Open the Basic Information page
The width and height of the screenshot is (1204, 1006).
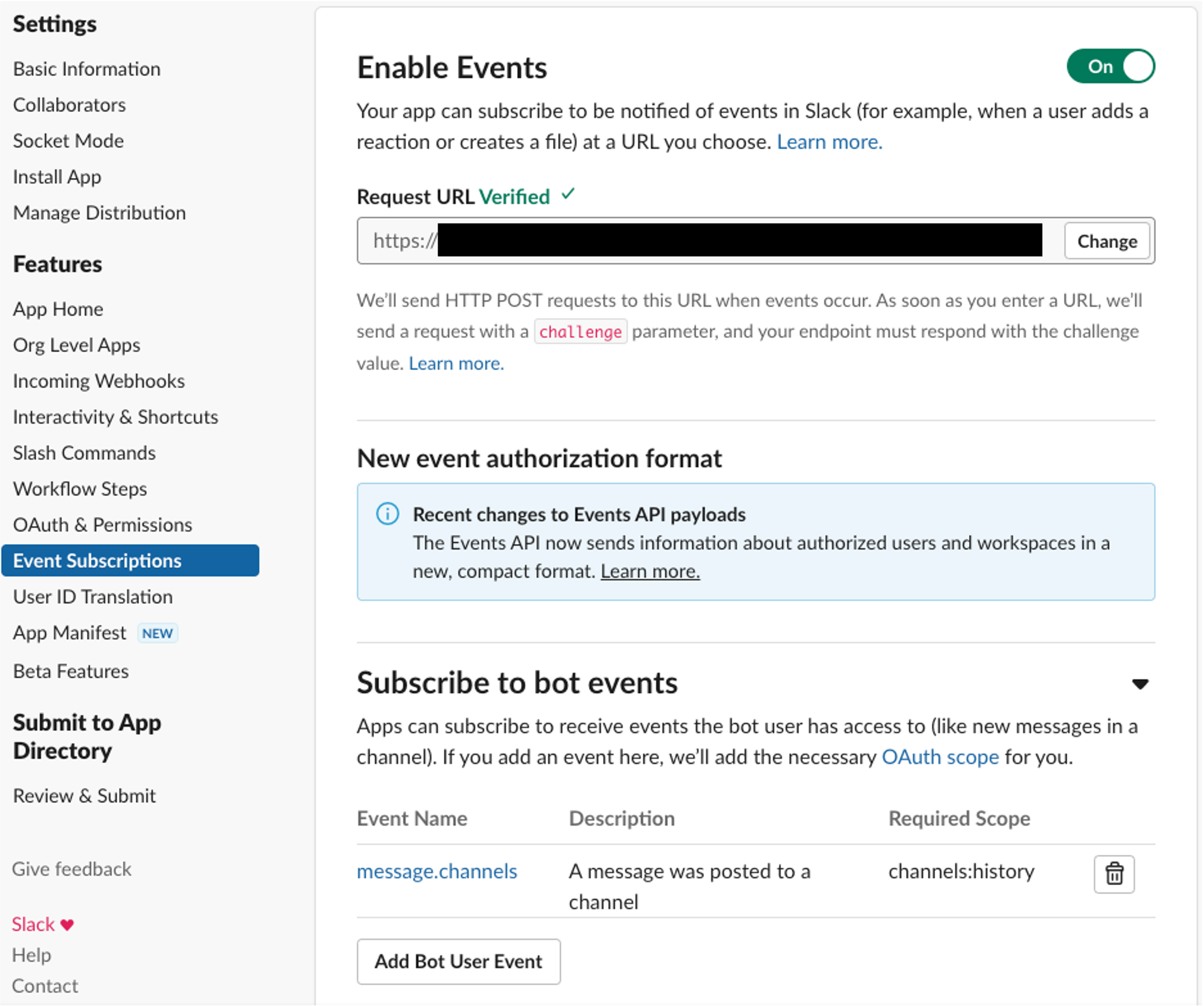(x=87, y=69)
